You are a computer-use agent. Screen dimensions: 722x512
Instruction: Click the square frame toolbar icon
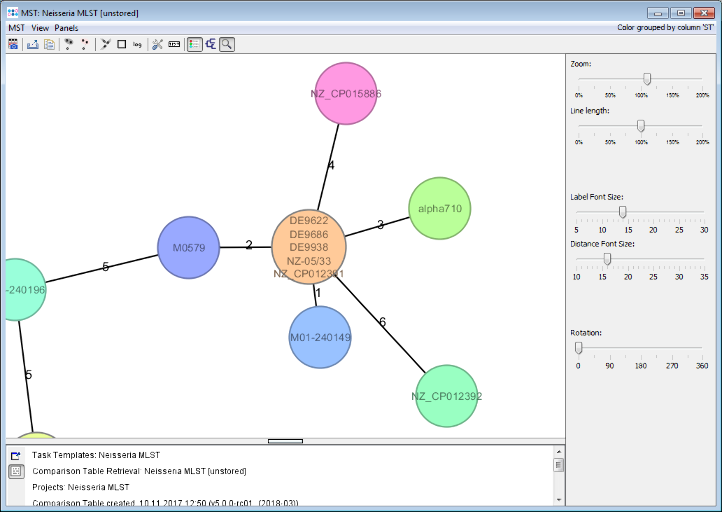[121, 44]
